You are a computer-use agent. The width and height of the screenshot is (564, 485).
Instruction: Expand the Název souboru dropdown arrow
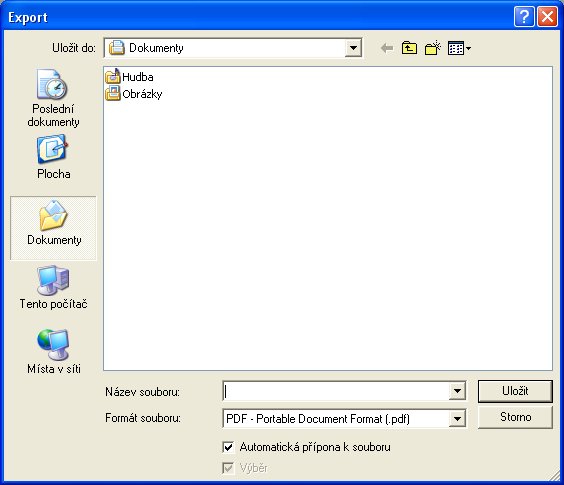click(457, 391)
